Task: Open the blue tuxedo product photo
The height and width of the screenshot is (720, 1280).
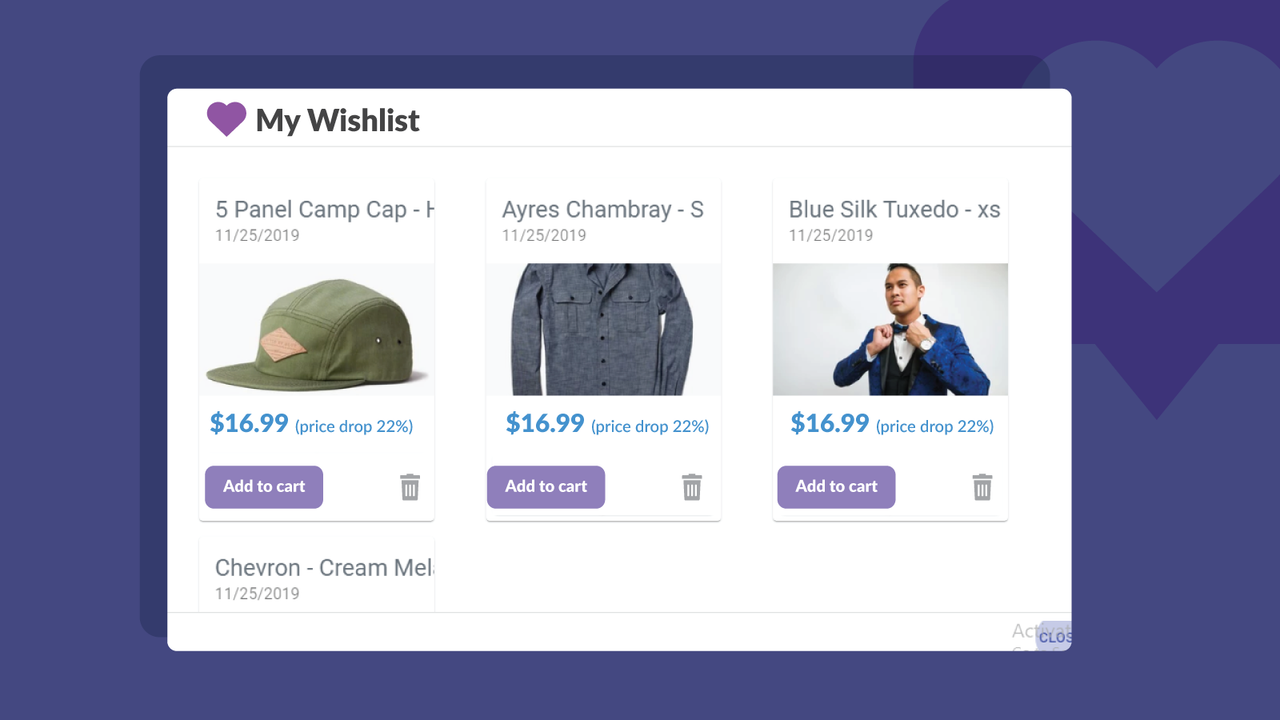Action: coord(890,329)
